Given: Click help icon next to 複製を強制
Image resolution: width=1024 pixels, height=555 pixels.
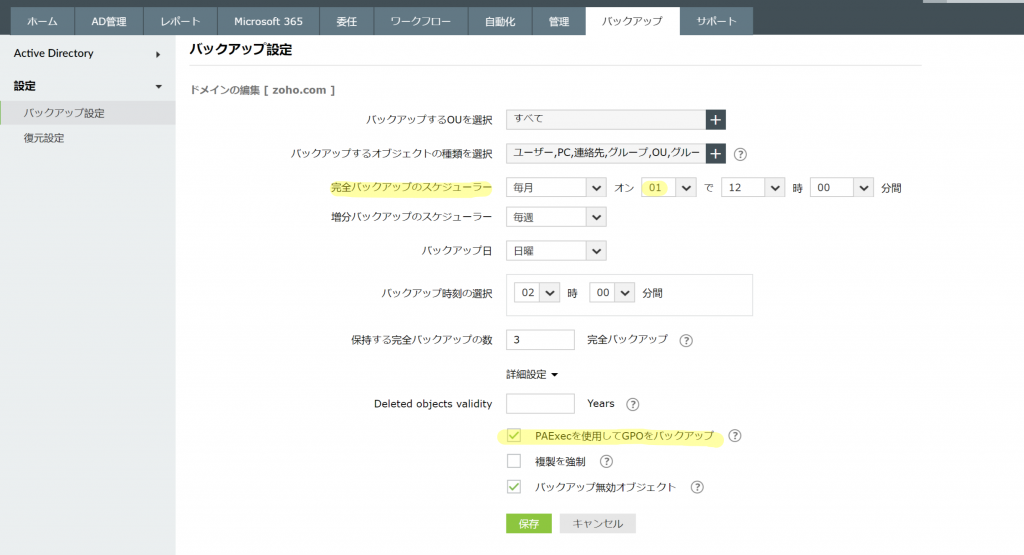Looking at the screenshot, I should point(606,462).
